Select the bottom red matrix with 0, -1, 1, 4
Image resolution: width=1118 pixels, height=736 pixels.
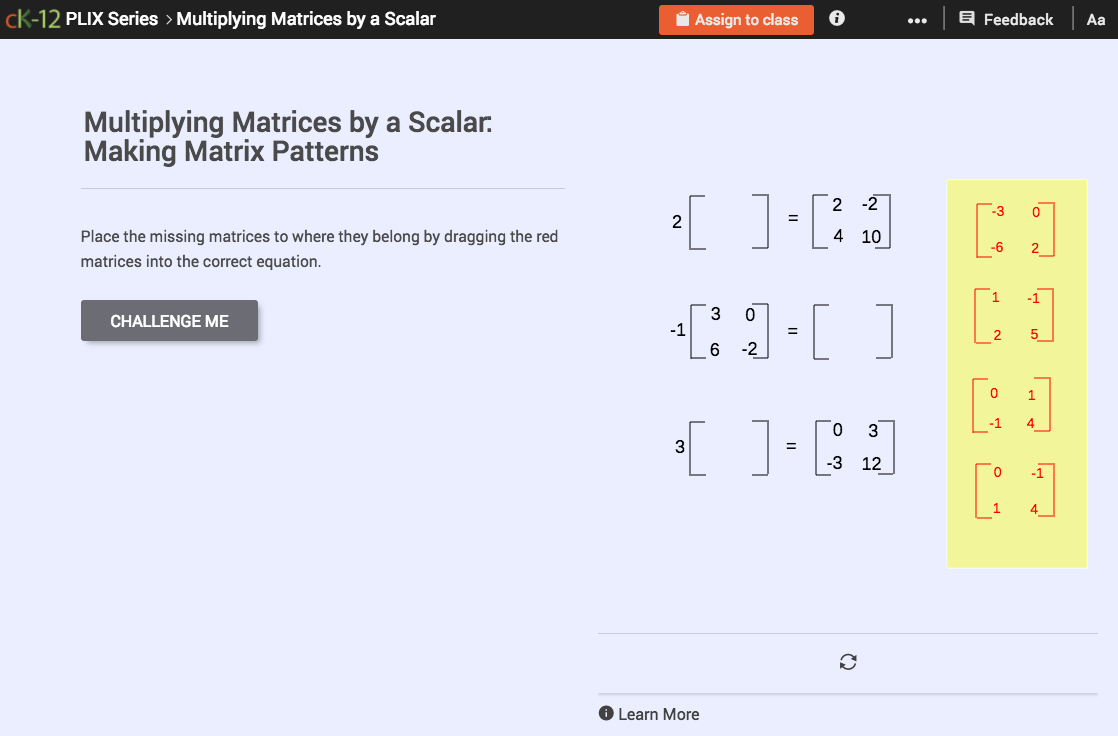(1015, 488)
